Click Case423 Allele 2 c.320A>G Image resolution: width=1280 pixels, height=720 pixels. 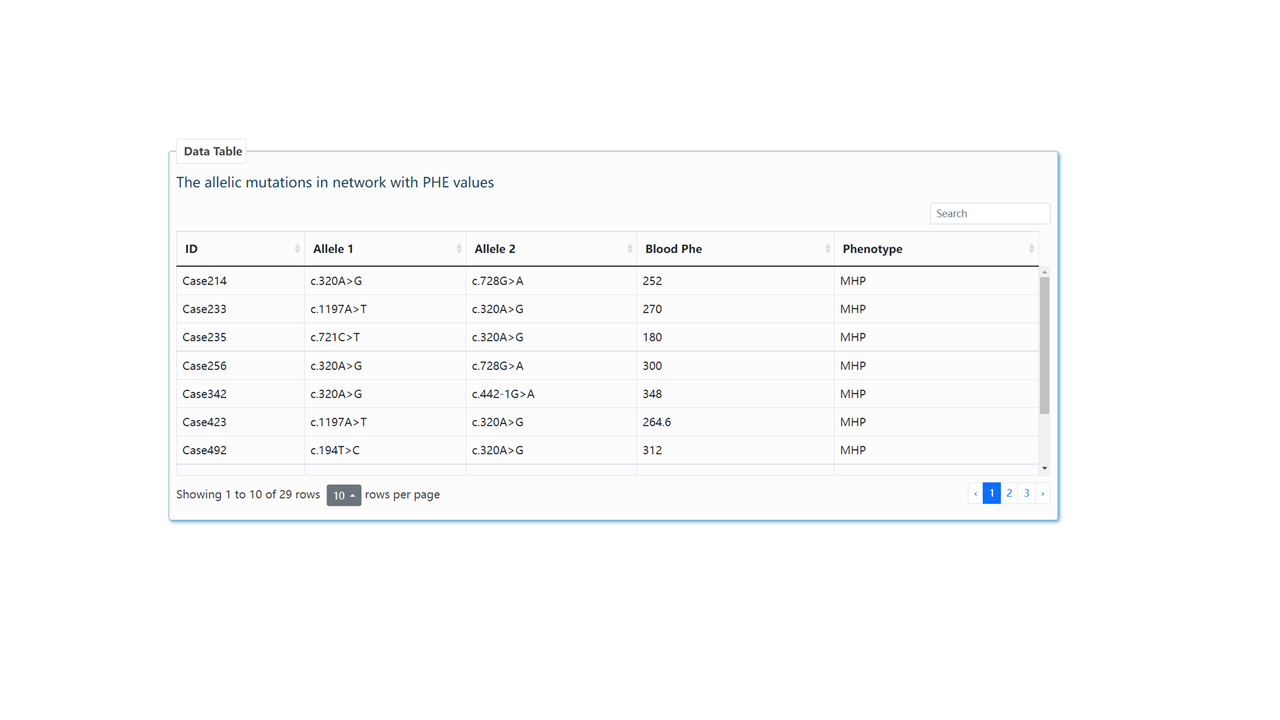[498, 422]
